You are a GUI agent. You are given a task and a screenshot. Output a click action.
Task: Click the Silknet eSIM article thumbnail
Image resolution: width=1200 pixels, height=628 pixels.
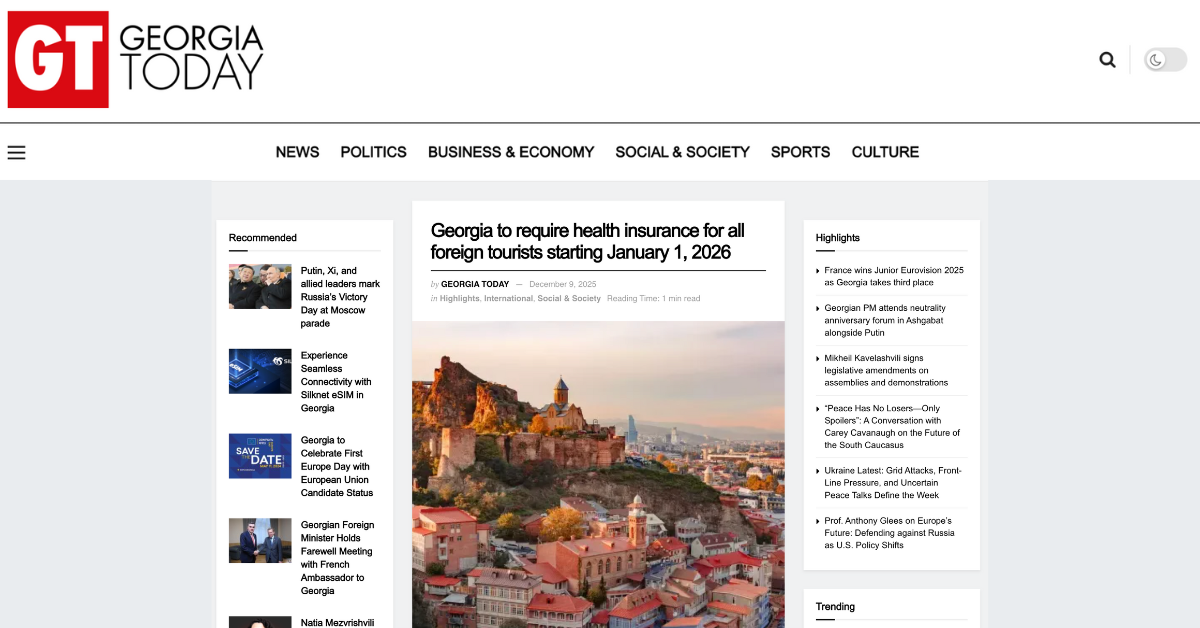(260, 371)
